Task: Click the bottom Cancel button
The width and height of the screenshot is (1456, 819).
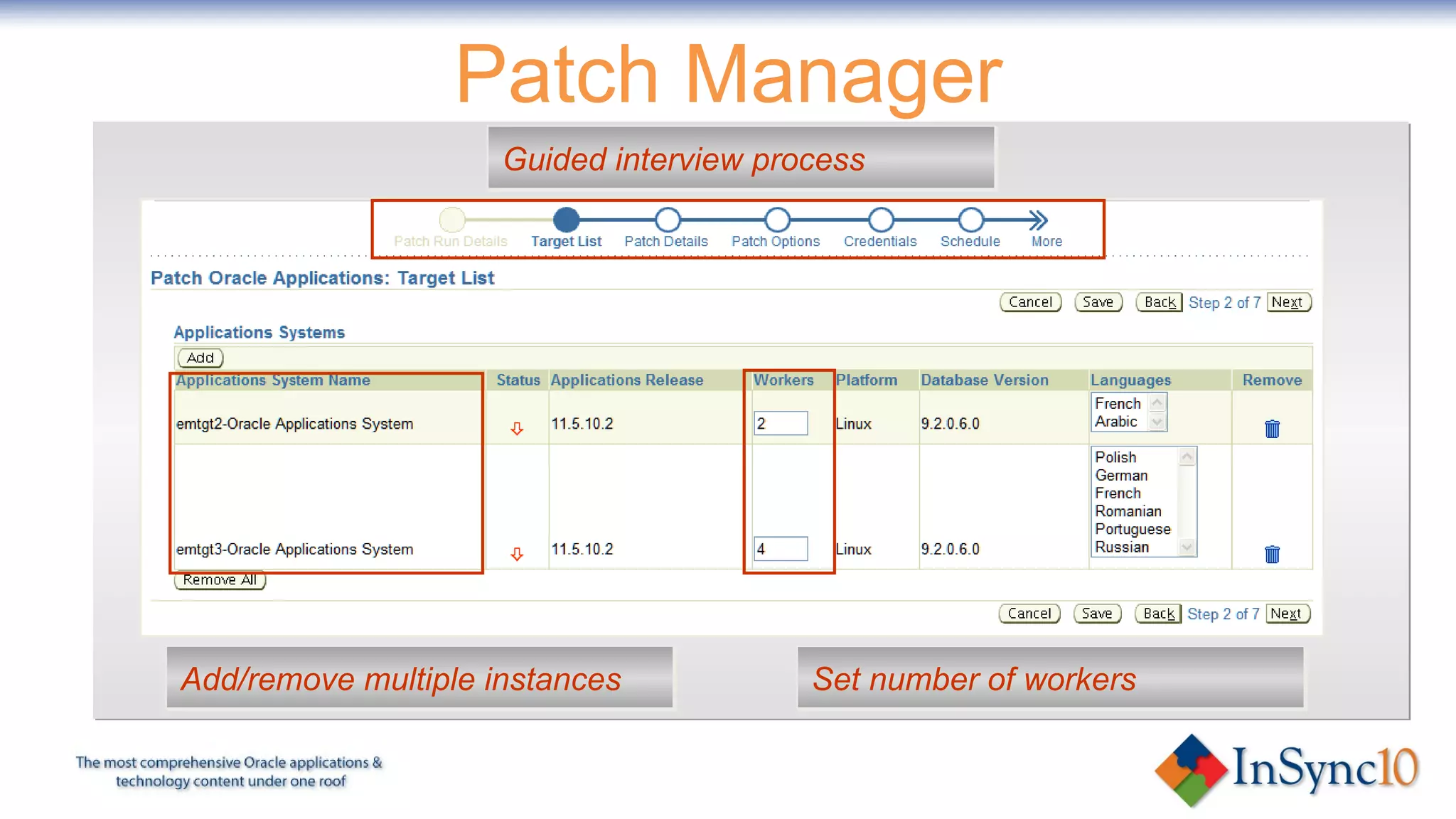Action: 1029,614
